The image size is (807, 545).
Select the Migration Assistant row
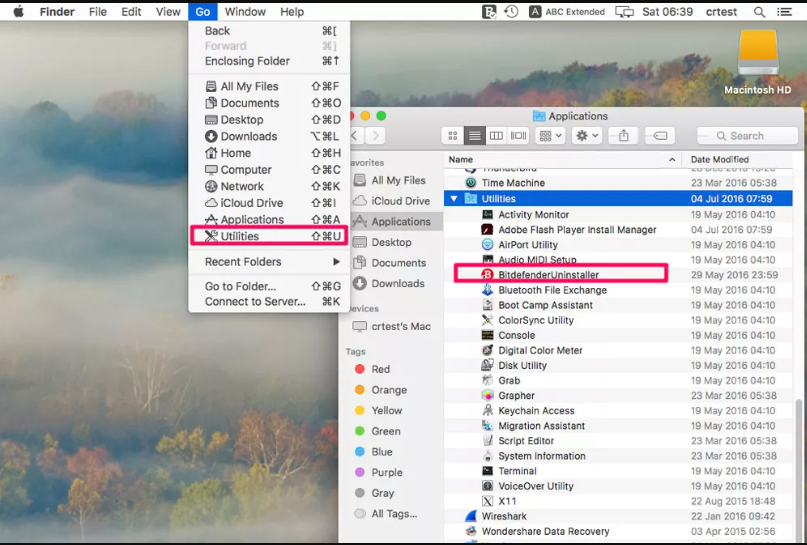(x=618, y=426)
